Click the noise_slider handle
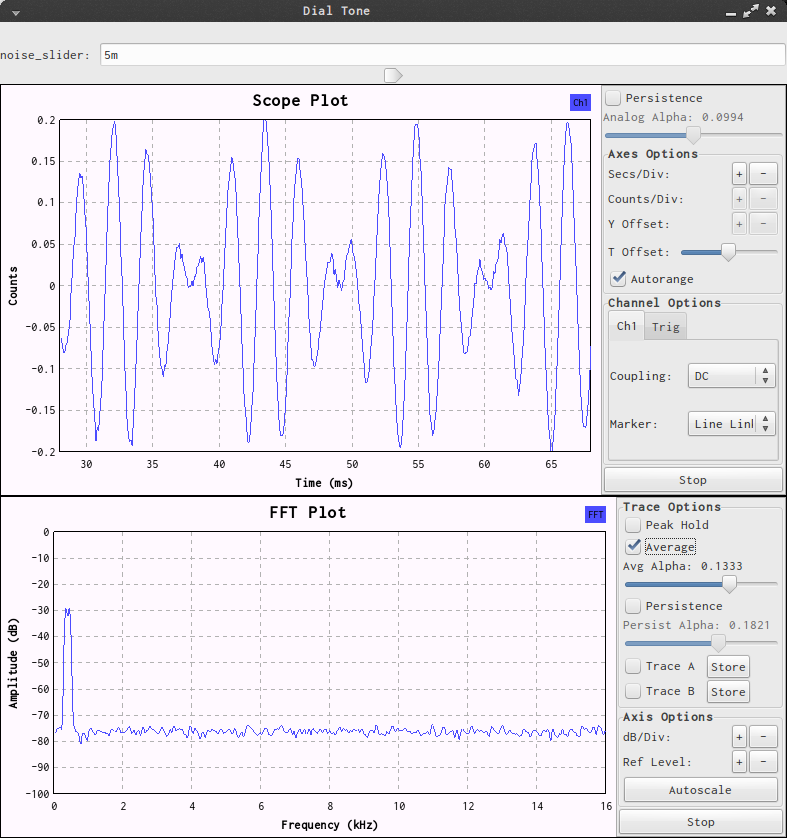787x838 pixels. [393, 75]
